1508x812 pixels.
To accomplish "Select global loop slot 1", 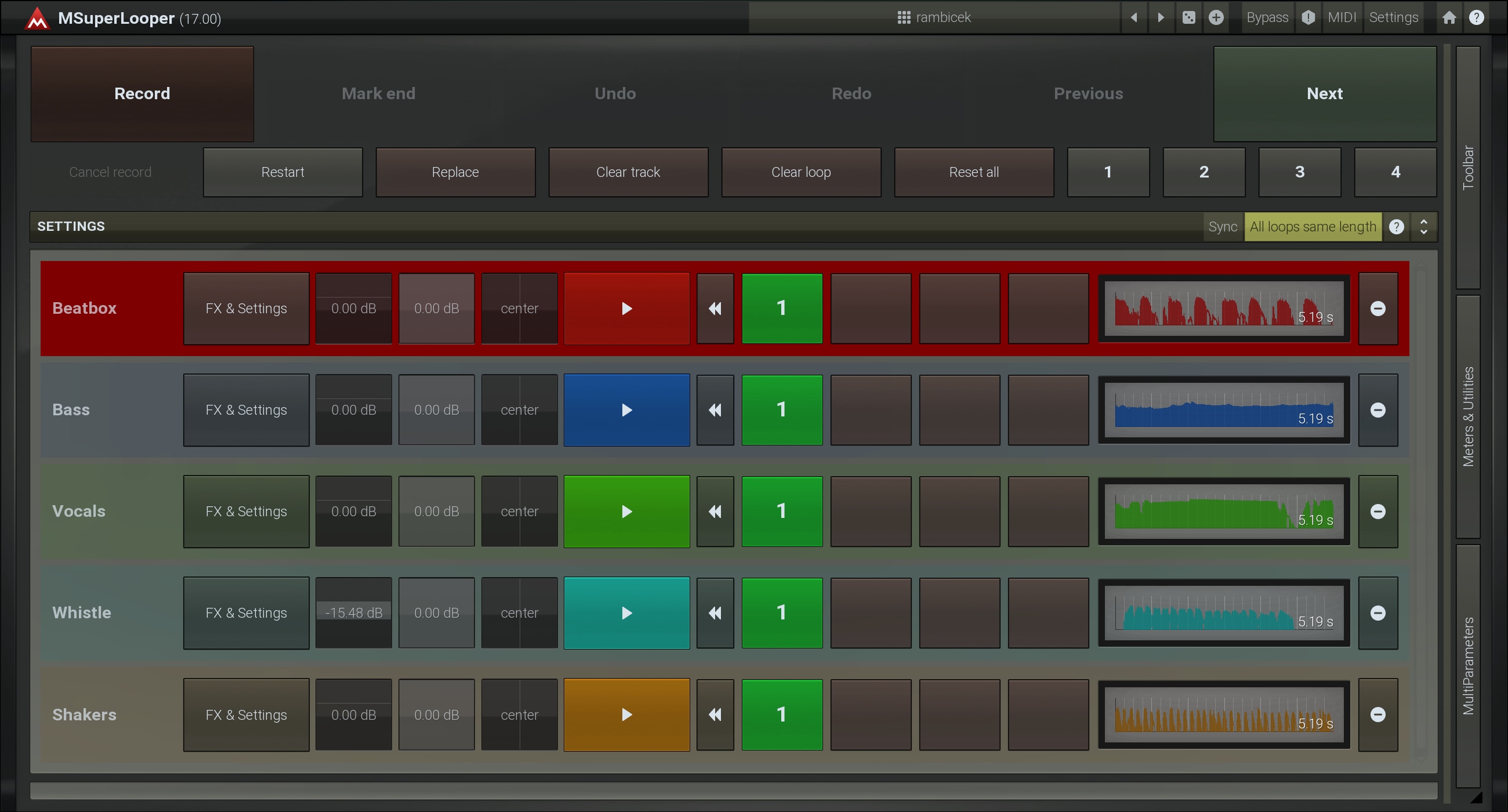I will [1108, 172].
